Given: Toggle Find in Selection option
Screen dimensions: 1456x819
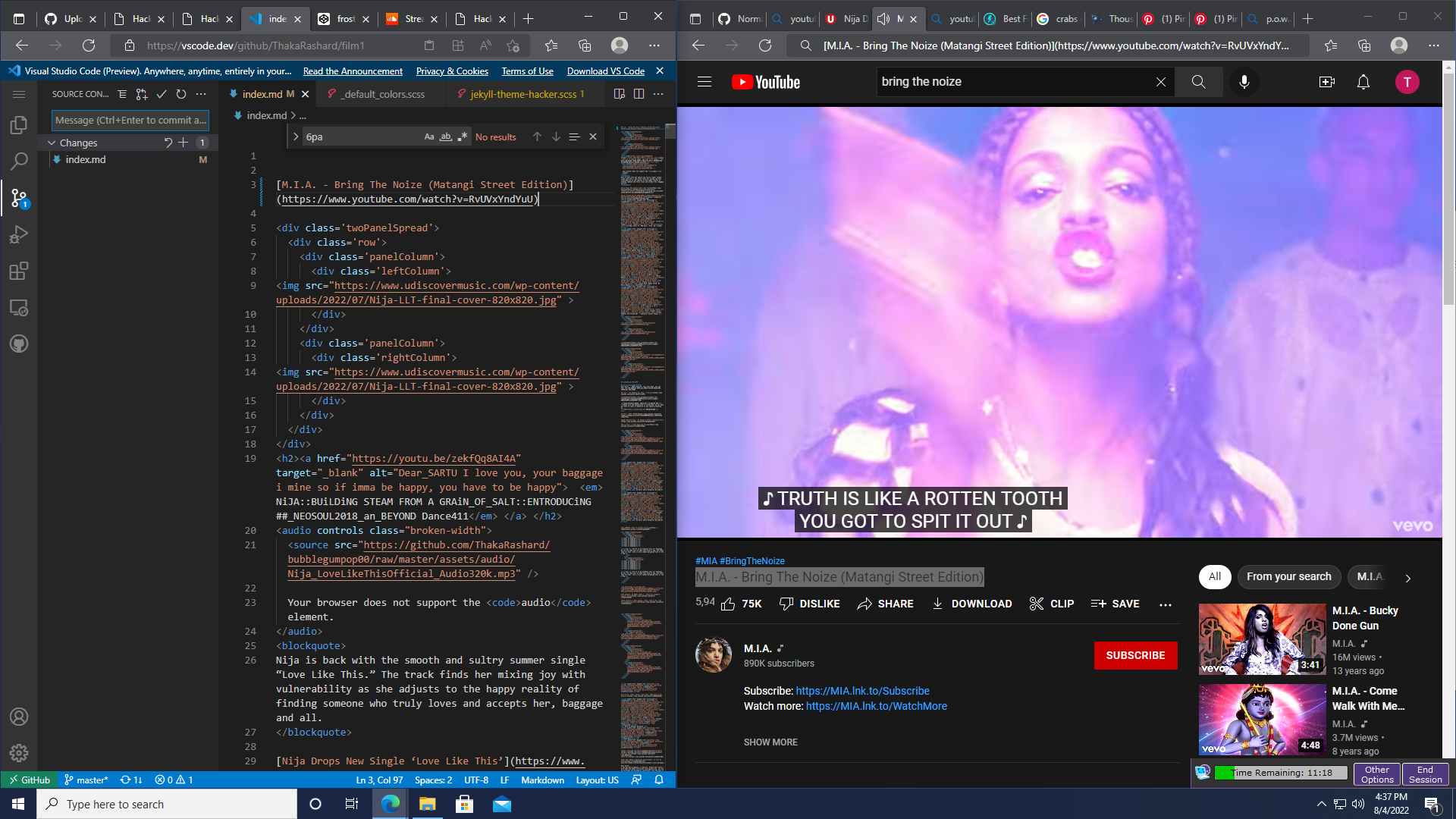Looking at the screenshot, I should click(x=574, y=136).
